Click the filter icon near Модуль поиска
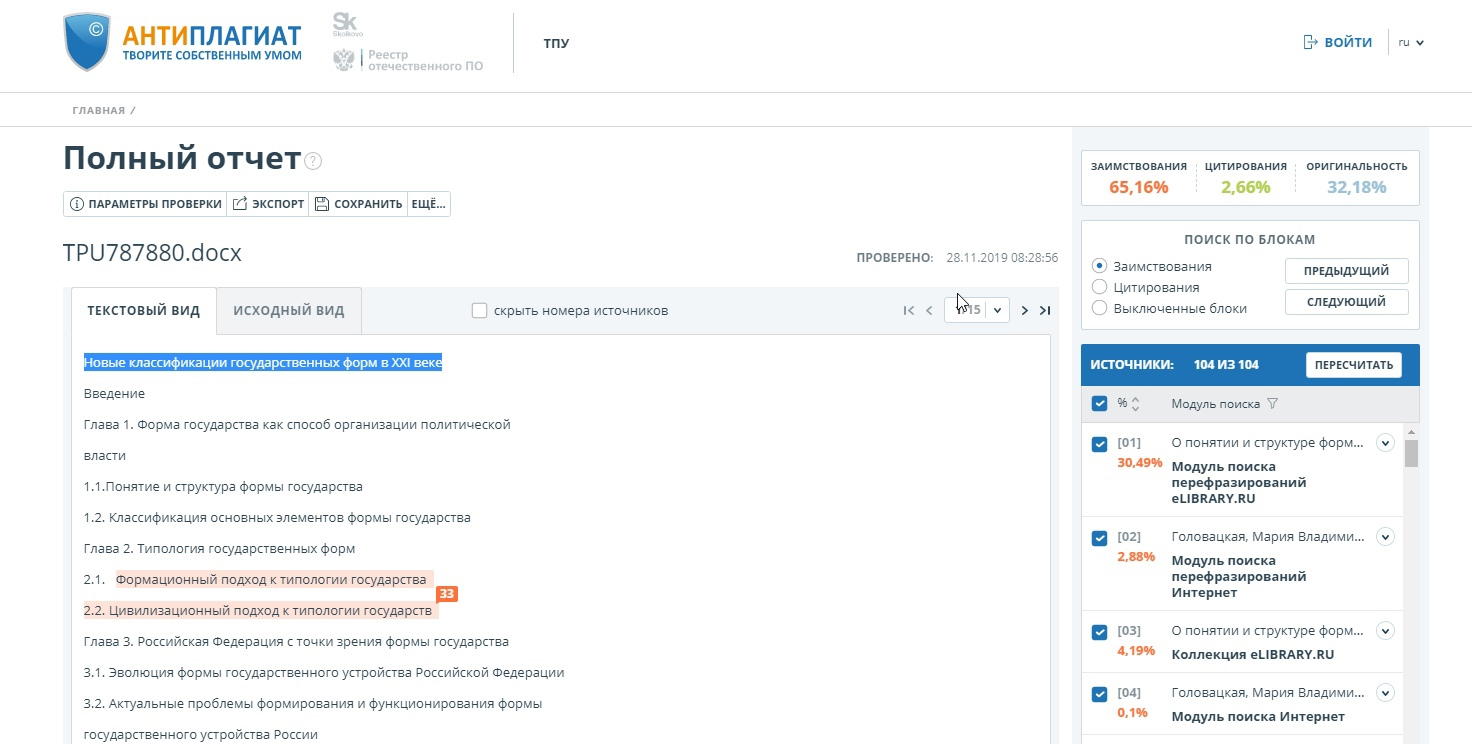The height and width of the screenshot is (744, 1472). 1272,404
